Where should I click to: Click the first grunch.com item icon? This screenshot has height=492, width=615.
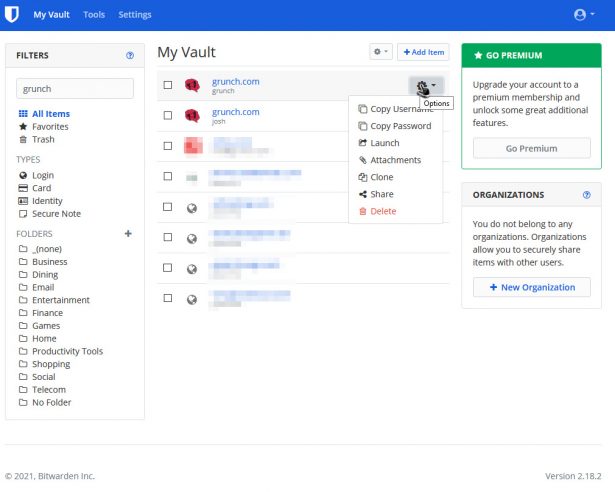(x=192, y=85)
